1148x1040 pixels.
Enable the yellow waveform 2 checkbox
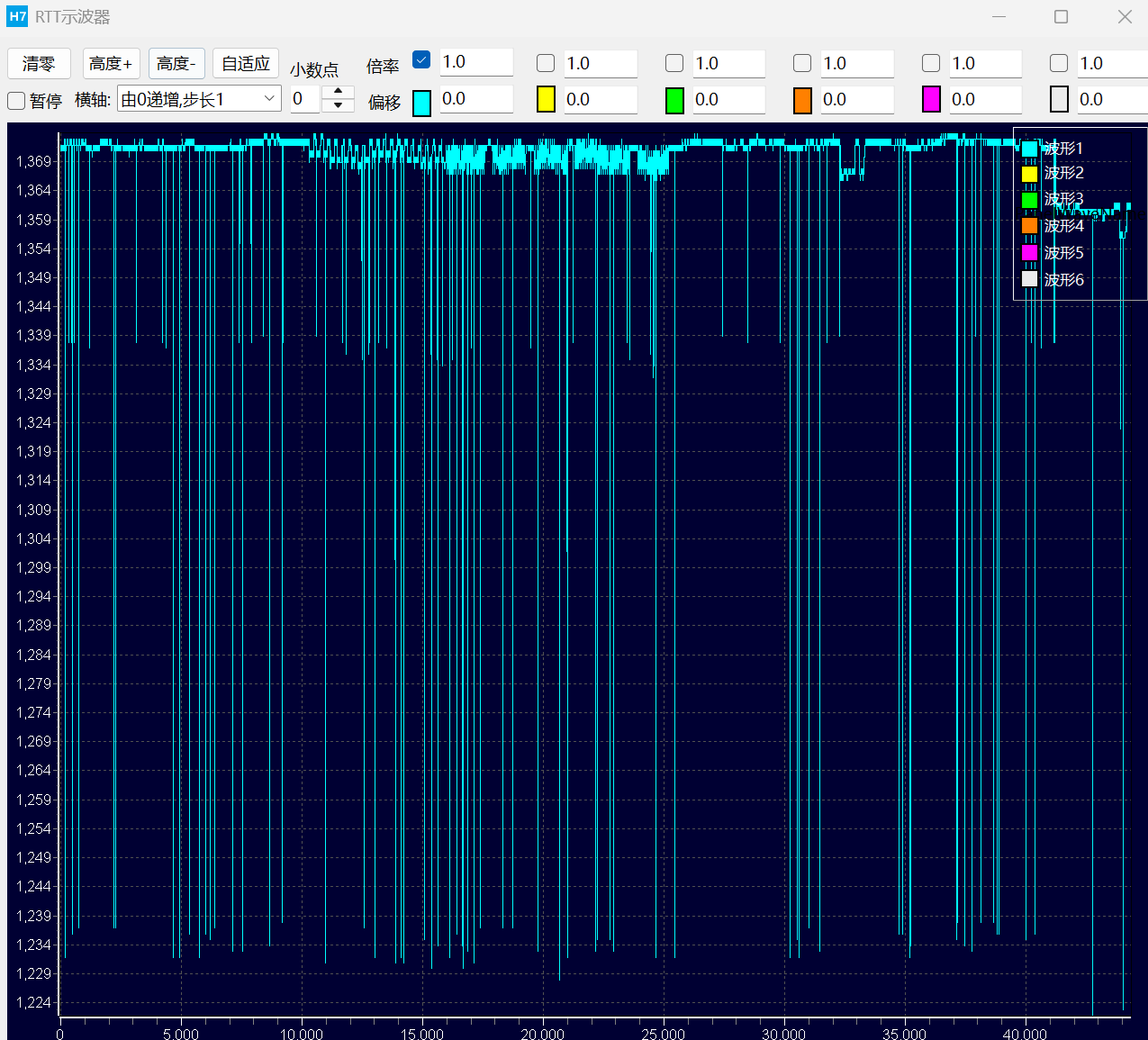coord(546,63)
